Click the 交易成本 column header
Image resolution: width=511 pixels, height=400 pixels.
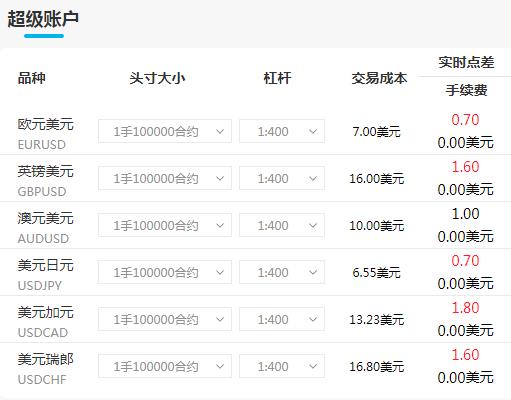click(x=379, y=78)
